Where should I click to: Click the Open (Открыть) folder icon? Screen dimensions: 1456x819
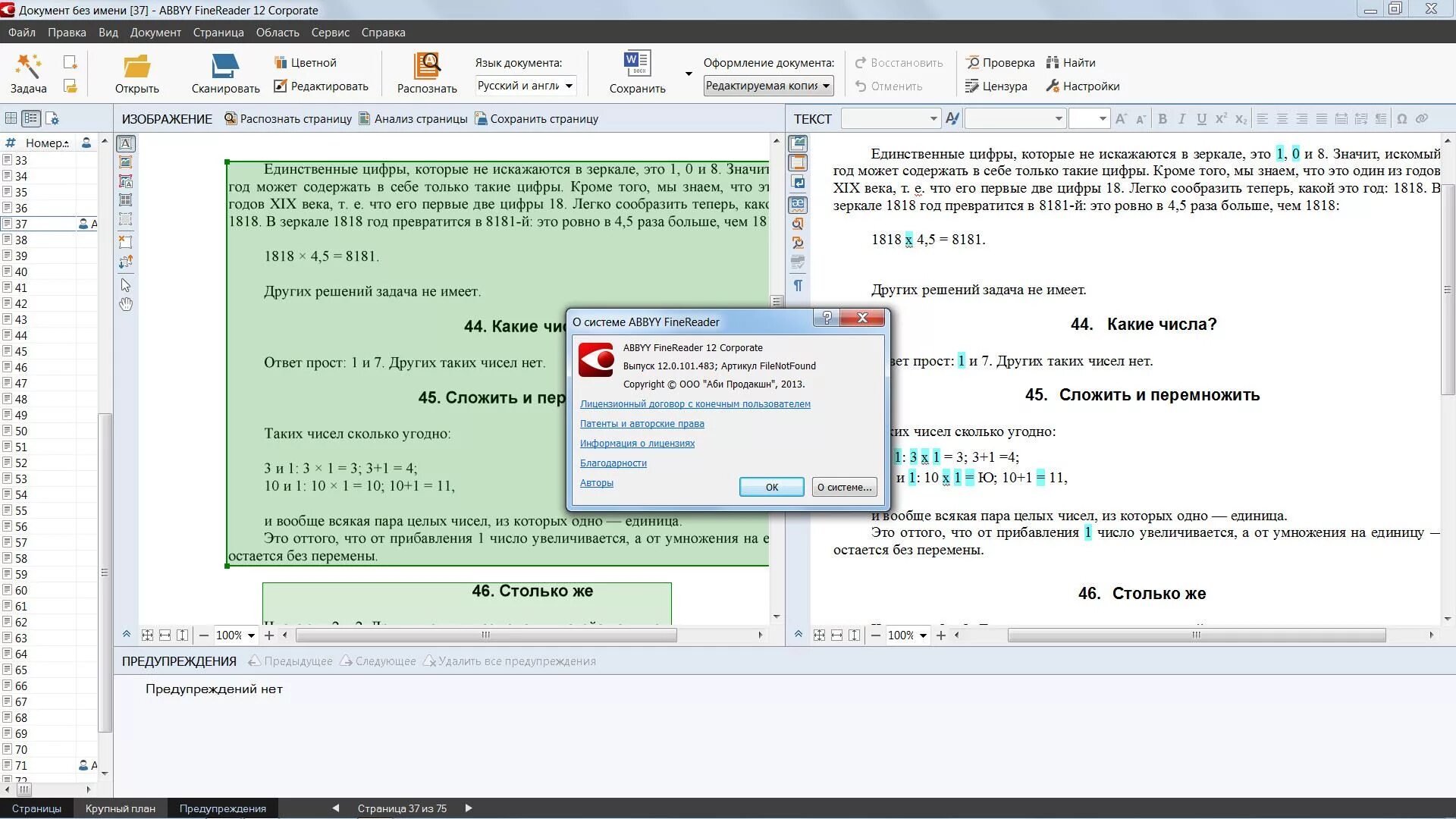pos(136,67)
